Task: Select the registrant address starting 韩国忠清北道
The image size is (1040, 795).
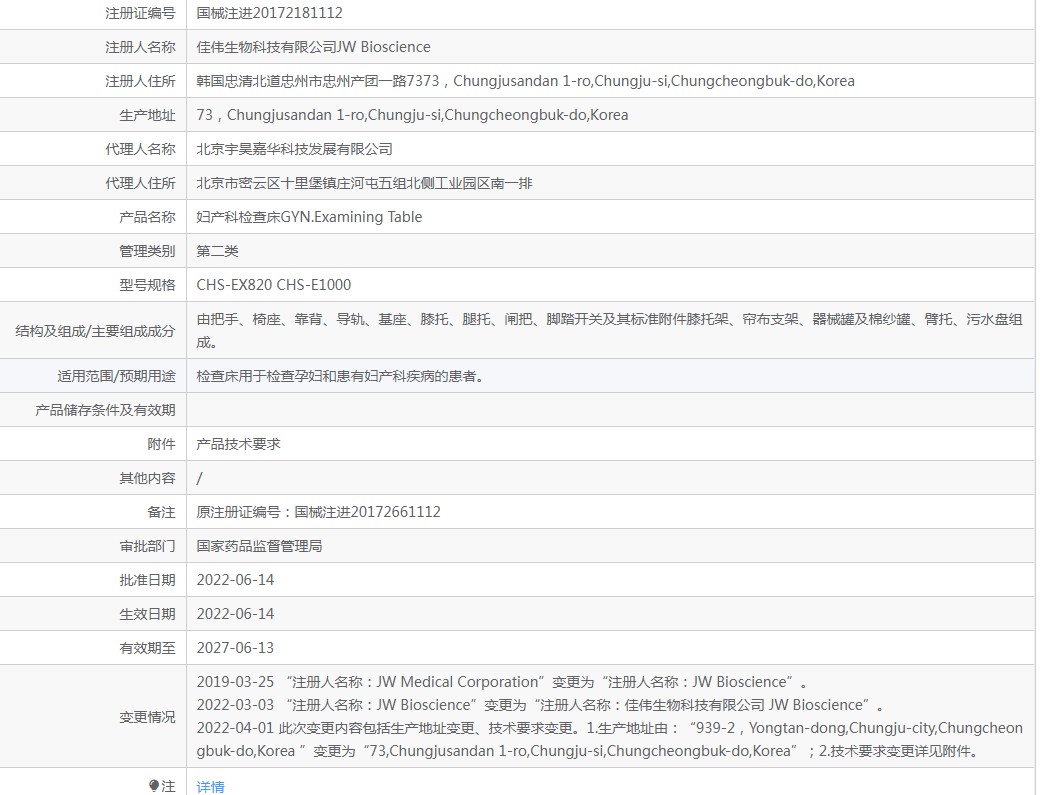Action: 525,81
